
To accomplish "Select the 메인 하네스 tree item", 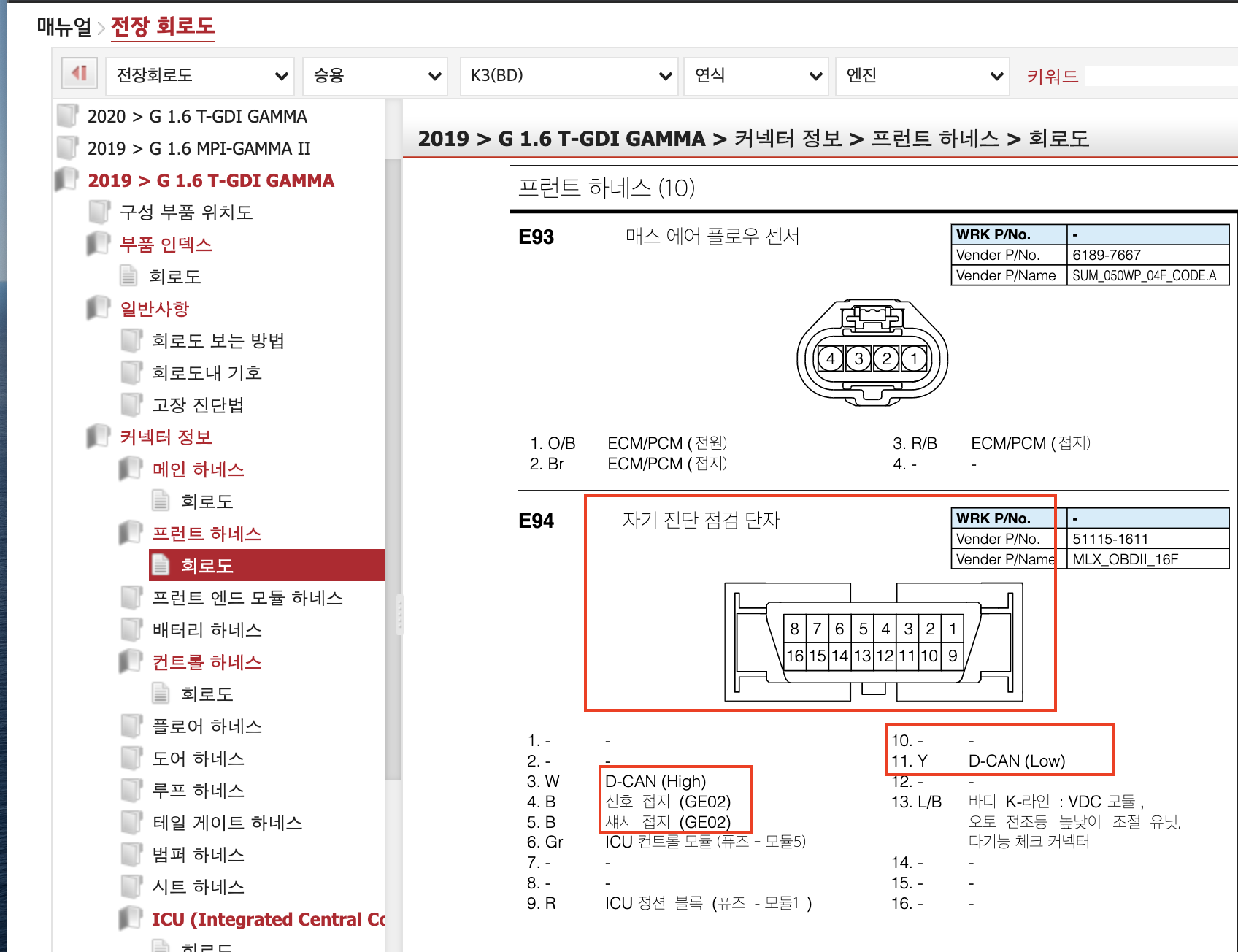I will point(198,469).
